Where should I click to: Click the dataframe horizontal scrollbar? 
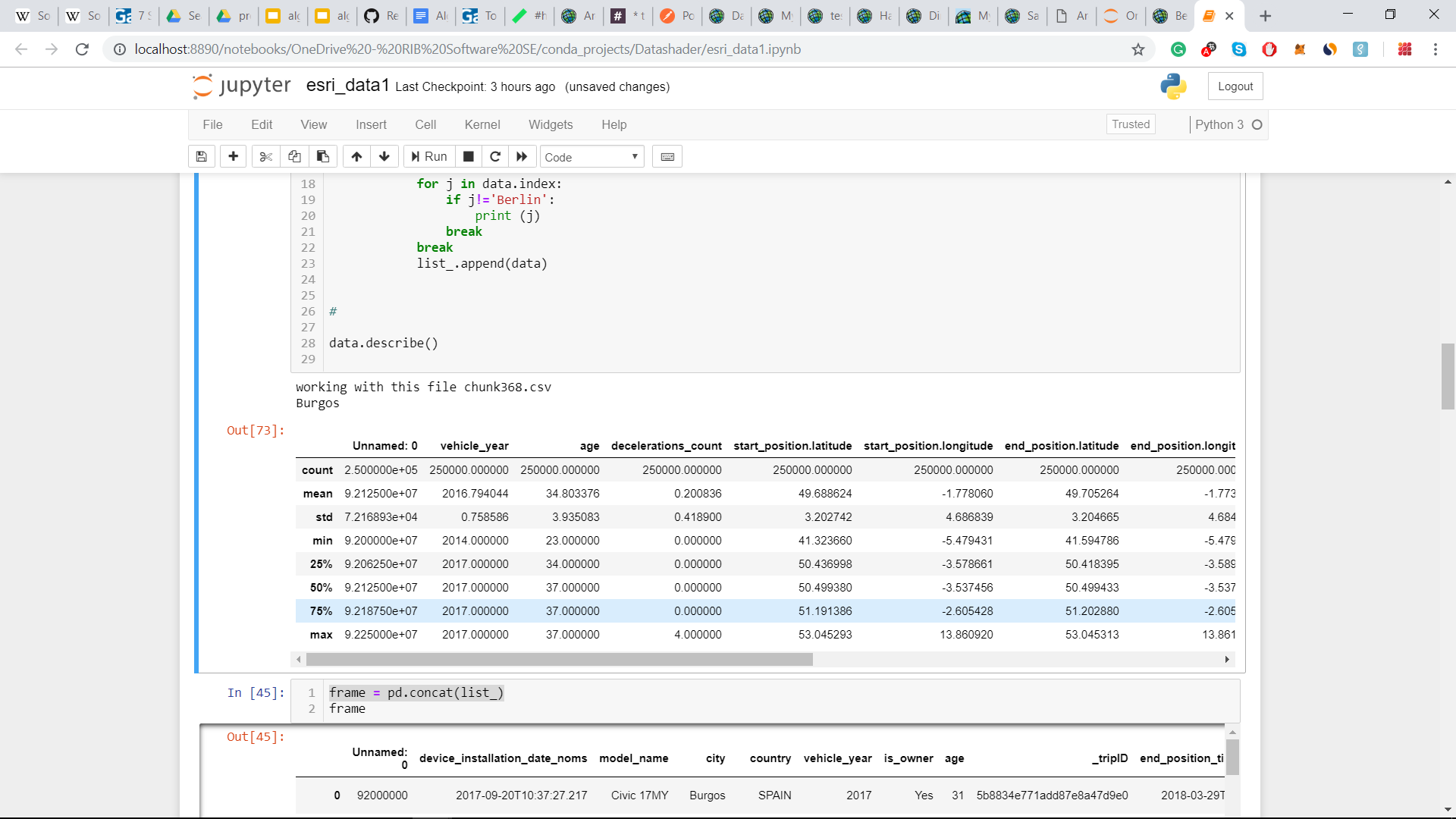pyautogui.click(x=559, y=660)
